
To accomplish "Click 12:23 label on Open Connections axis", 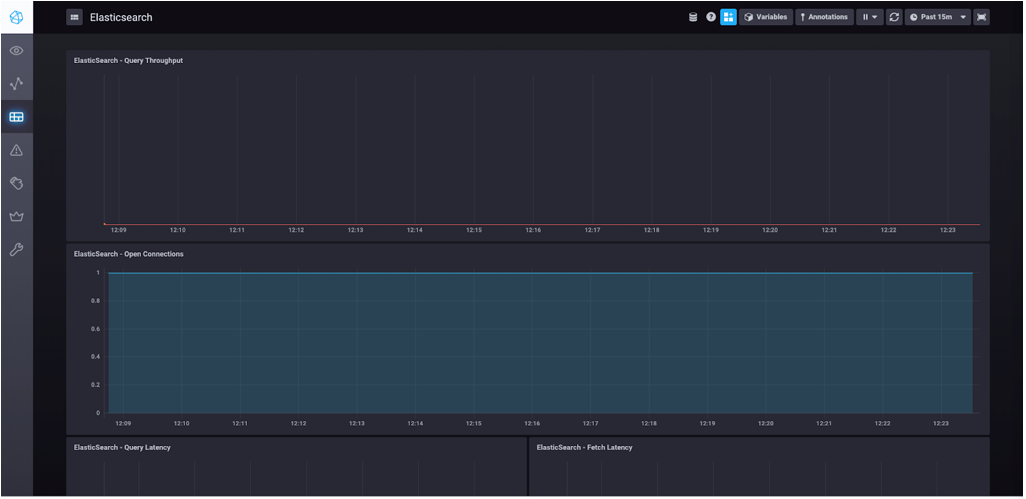I will click(x=941, y=423).
